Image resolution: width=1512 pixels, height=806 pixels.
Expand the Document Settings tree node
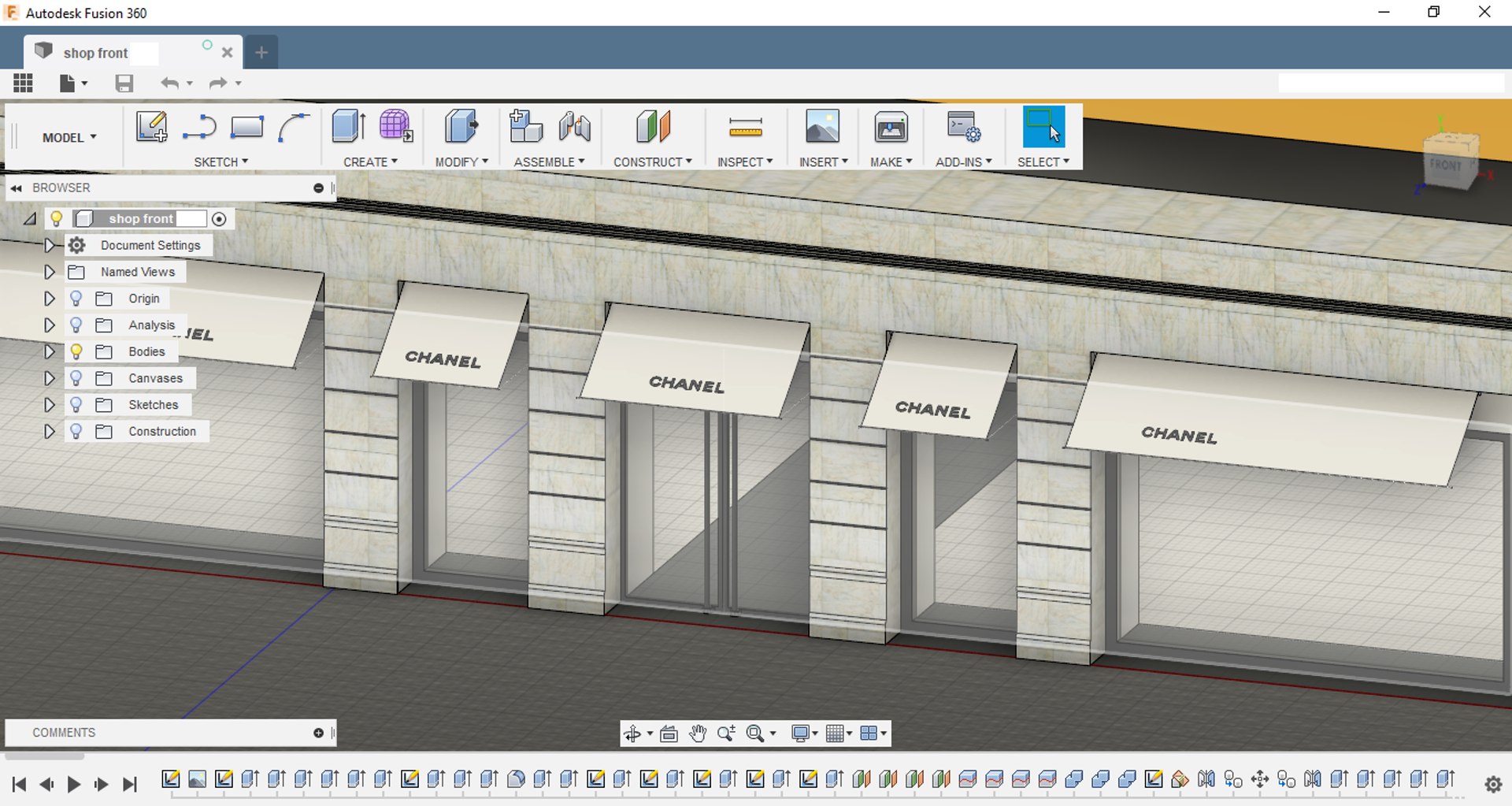49,245
